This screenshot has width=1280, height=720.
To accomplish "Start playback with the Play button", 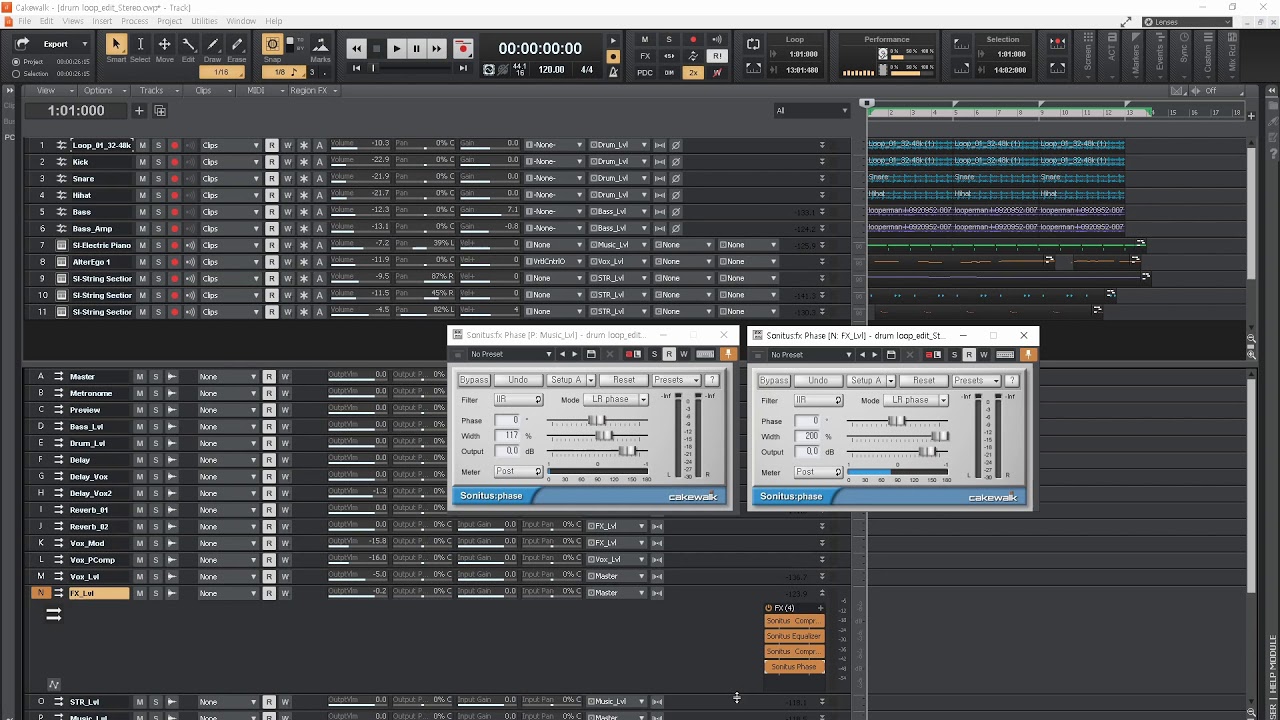I will 396,48.
